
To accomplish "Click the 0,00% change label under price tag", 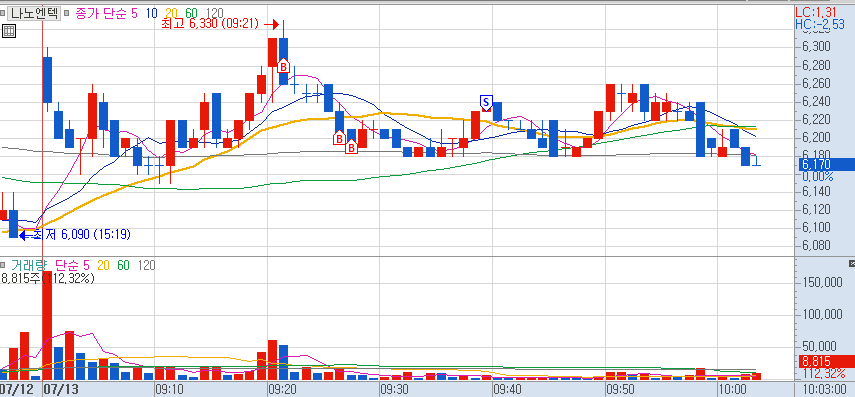I will [817, 177].
